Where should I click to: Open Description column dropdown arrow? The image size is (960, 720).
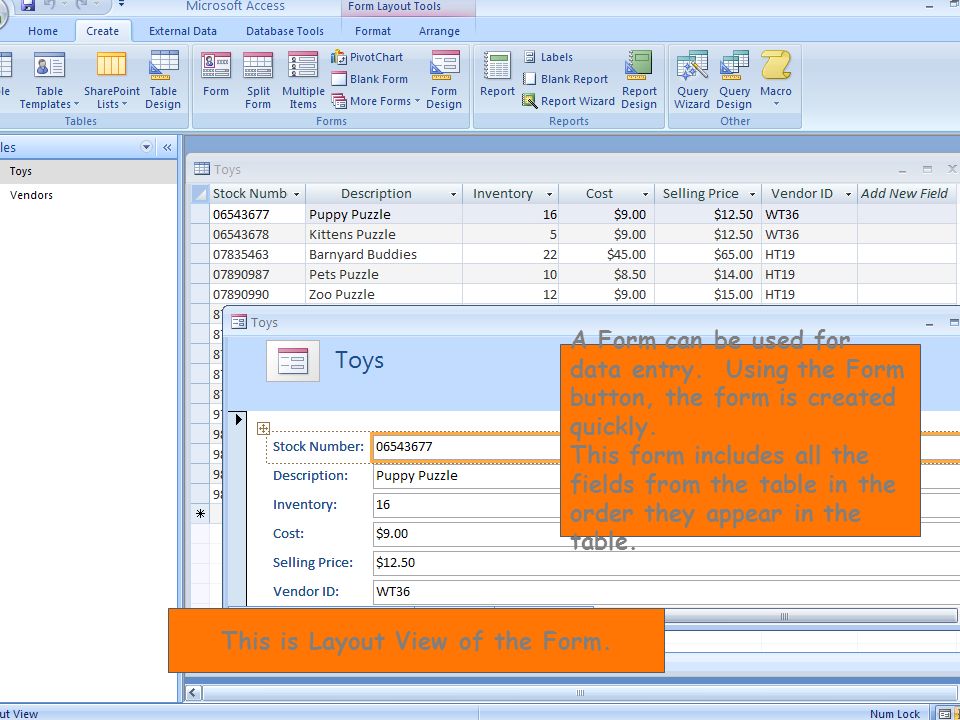(x=453, y=194)
